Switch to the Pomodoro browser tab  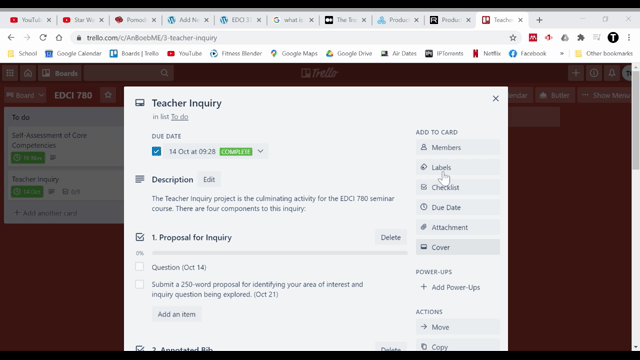click(135, 20)
